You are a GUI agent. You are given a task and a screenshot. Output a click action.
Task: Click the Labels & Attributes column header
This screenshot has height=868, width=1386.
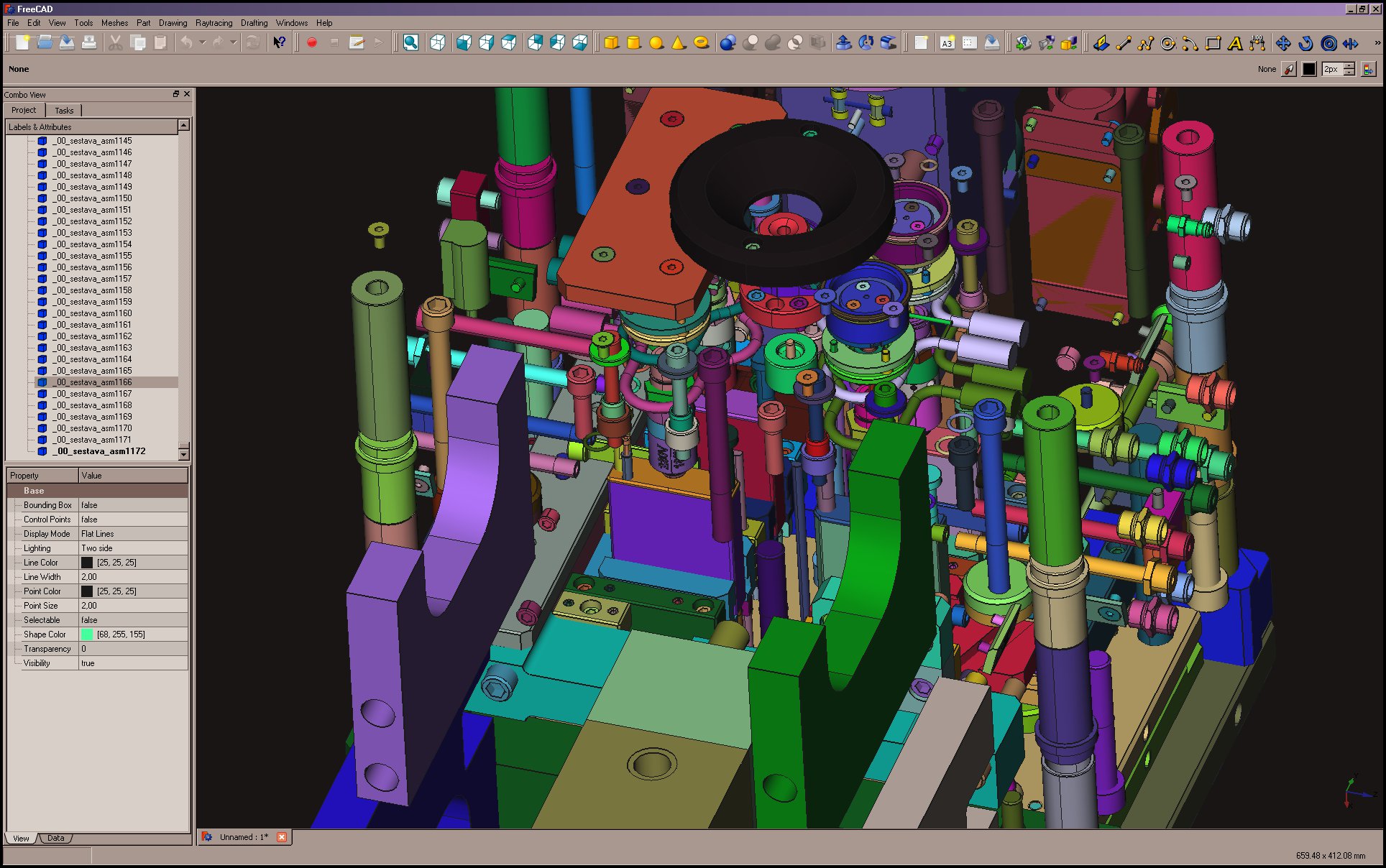click(x=92, y=127)
